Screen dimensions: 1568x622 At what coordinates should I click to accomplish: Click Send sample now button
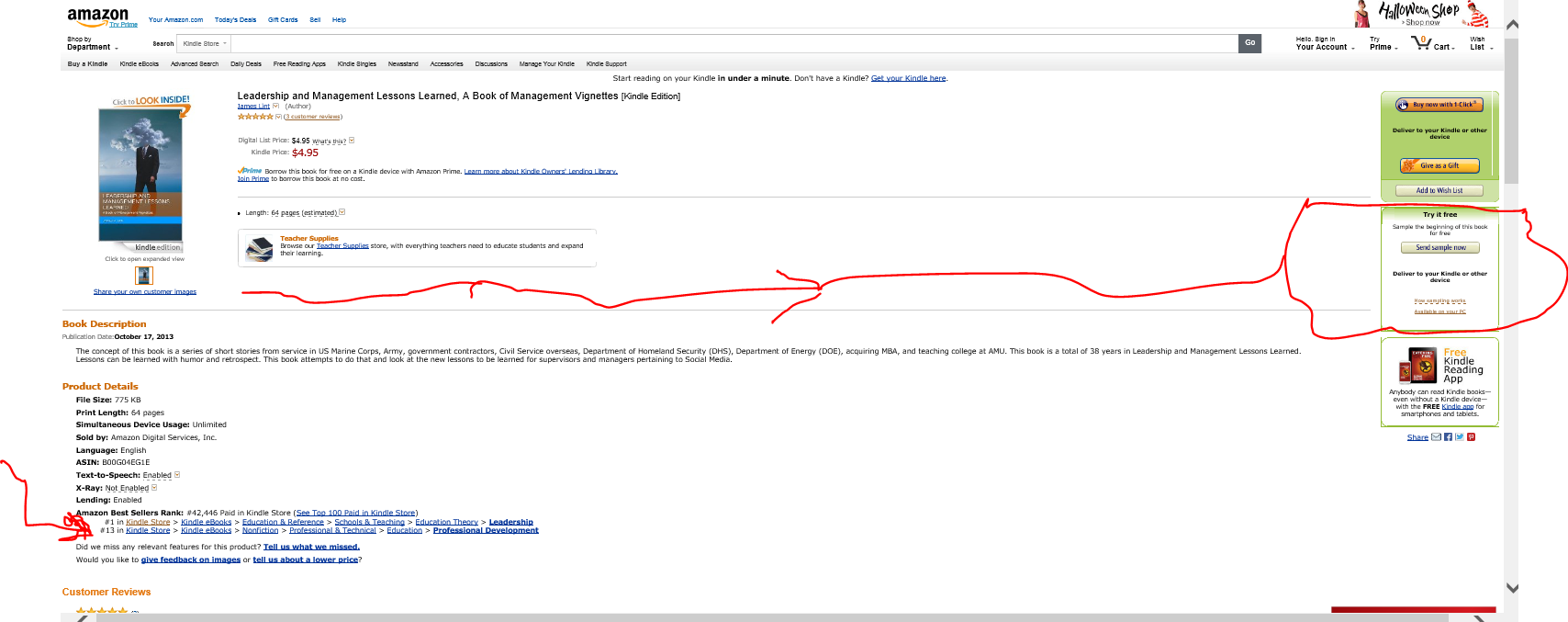coord(1439,247)
